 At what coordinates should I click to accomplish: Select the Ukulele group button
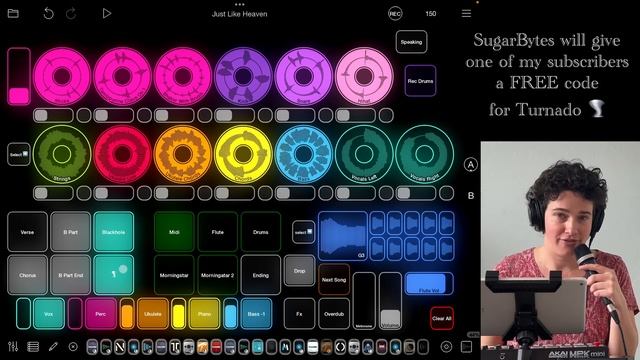tap(153, 314)
